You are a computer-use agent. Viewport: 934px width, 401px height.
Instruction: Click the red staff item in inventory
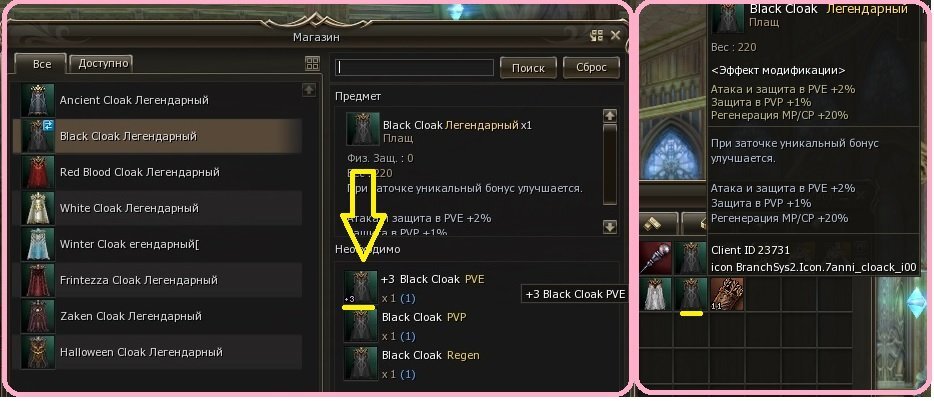pyautogui.click(x=656, y=258)
